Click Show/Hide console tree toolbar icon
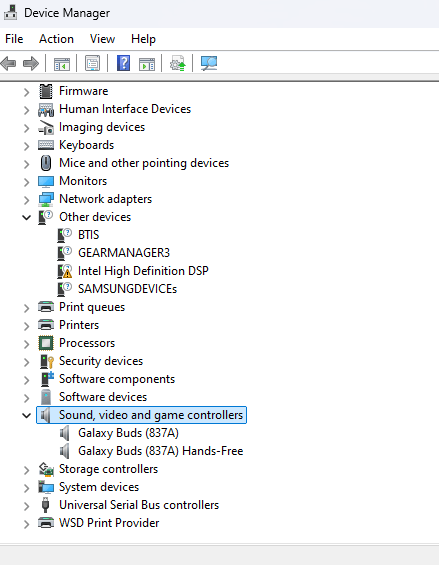 (x=62, y=64)
